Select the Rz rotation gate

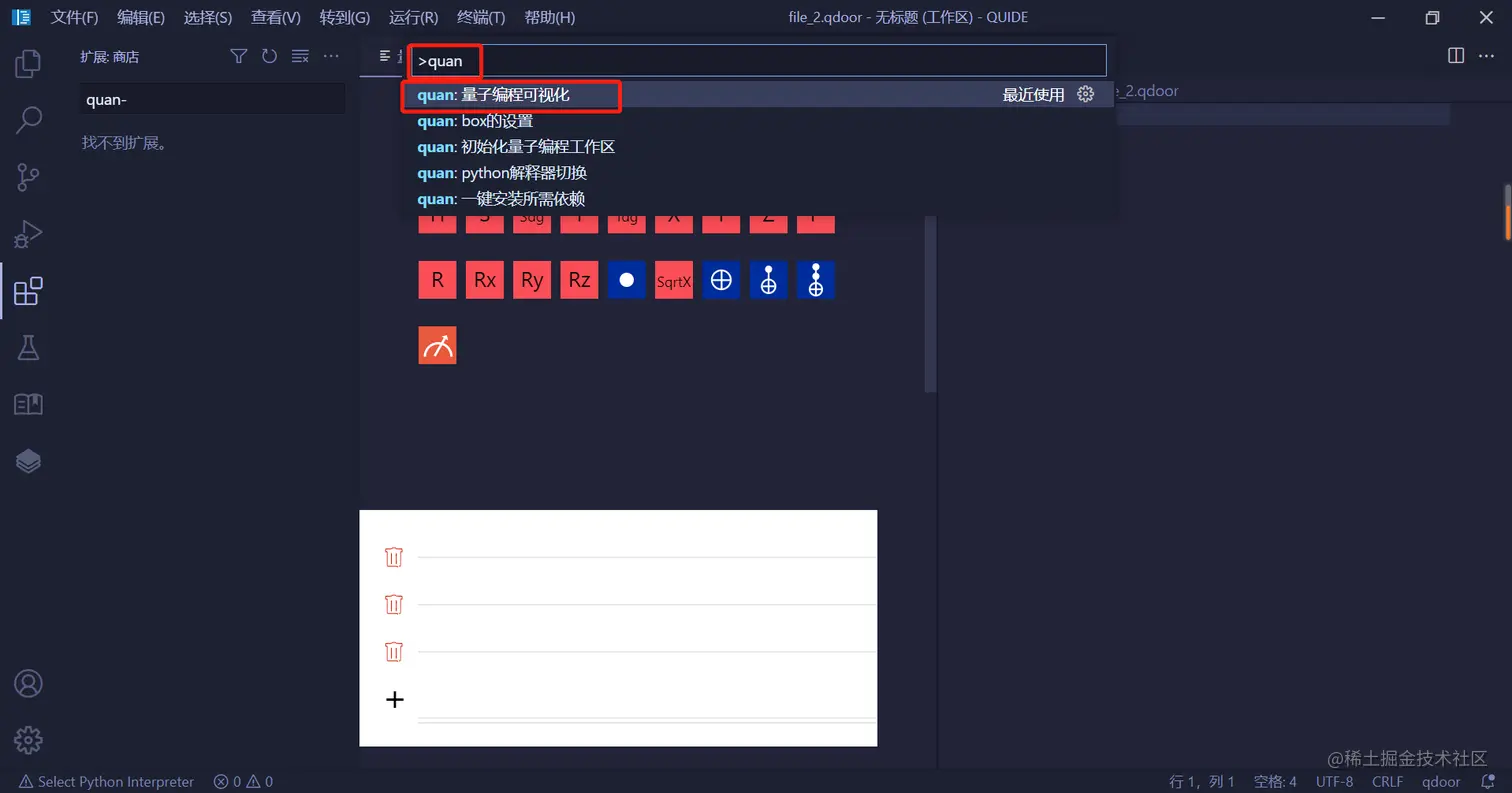(579, 280)
